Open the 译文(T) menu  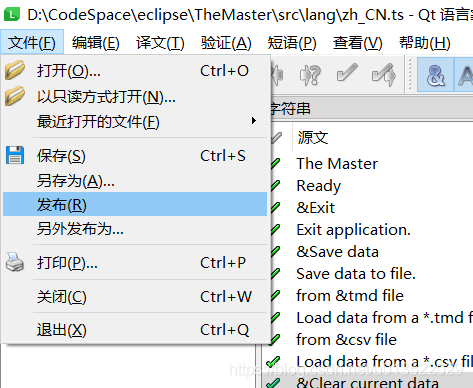(x=160, y=43)
